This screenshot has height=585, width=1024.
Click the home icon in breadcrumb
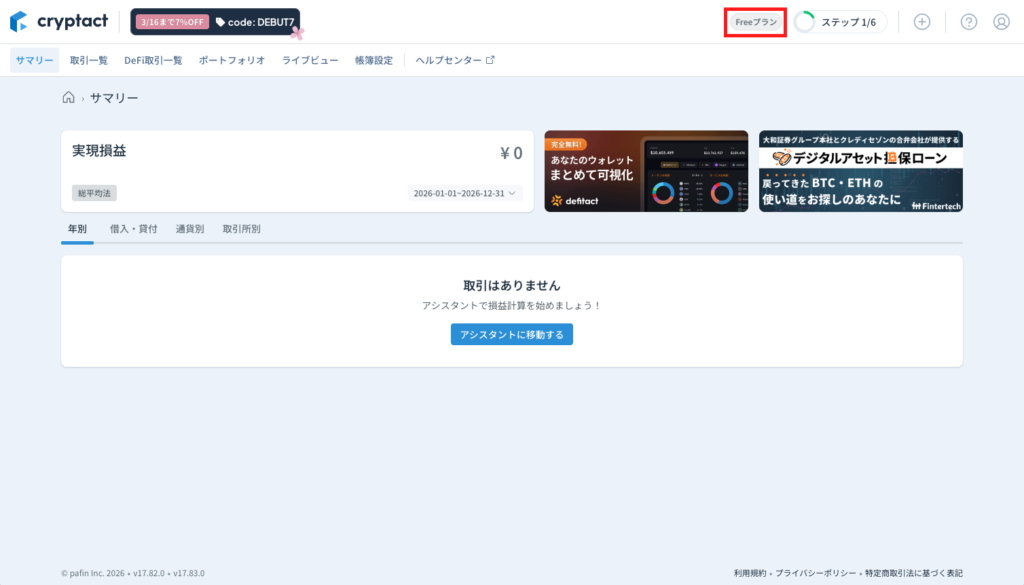tap(68, 98)
